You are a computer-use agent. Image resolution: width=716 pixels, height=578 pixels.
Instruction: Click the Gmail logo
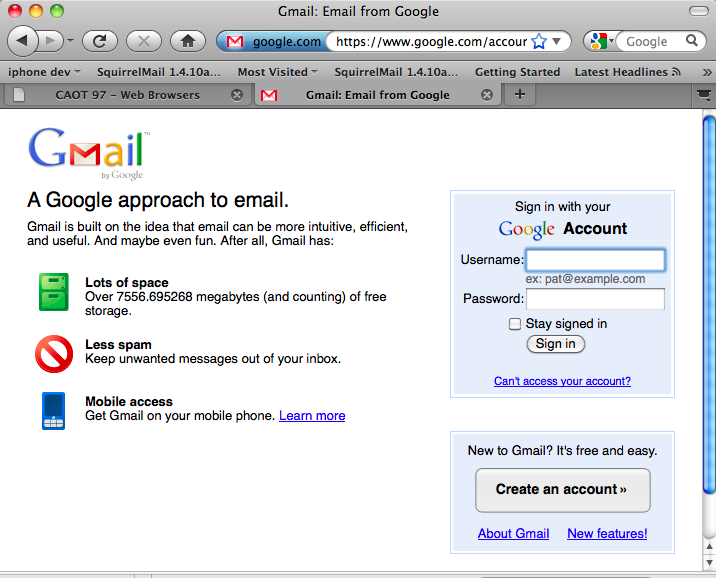click(x=89, y=153)
